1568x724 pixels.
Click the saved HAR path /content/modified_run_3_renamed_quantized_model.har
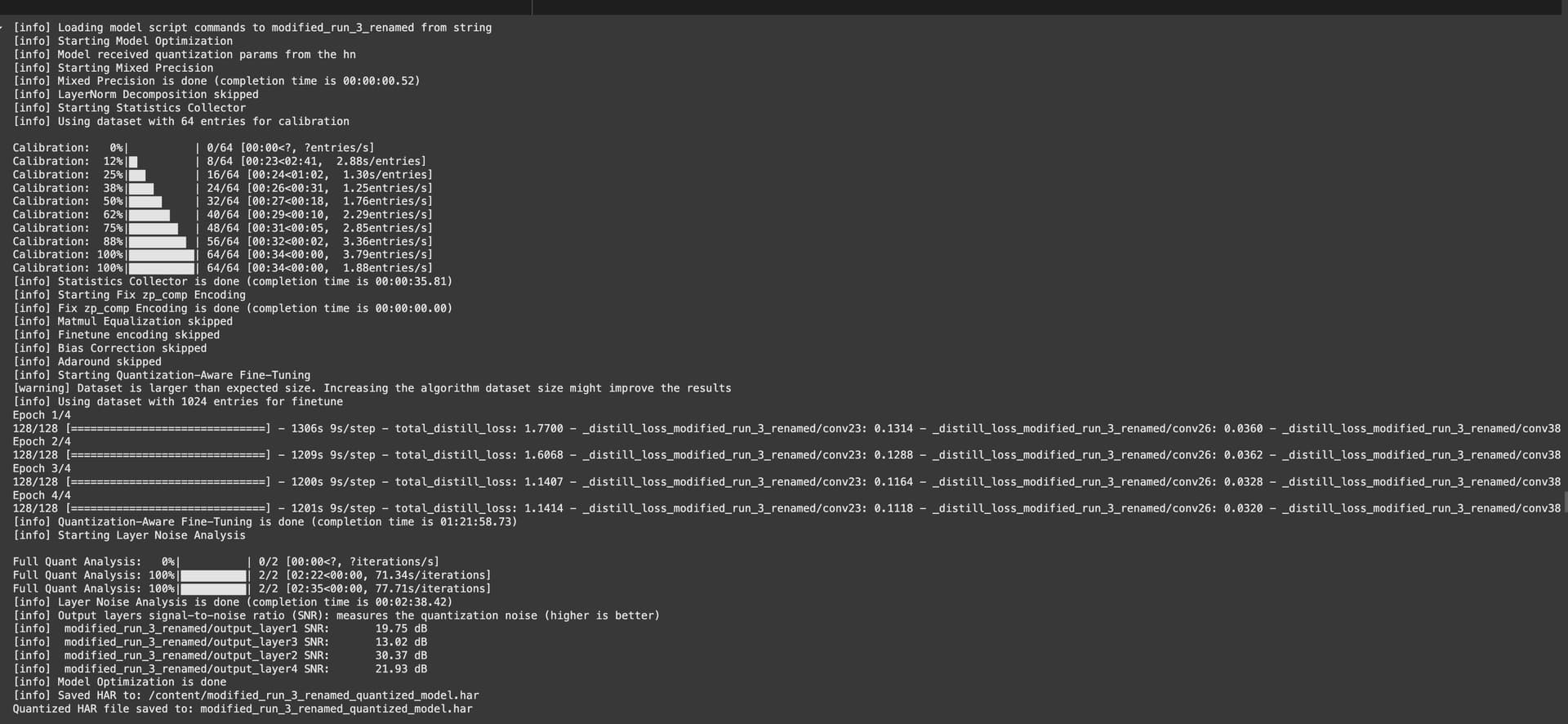click(314, 696)
